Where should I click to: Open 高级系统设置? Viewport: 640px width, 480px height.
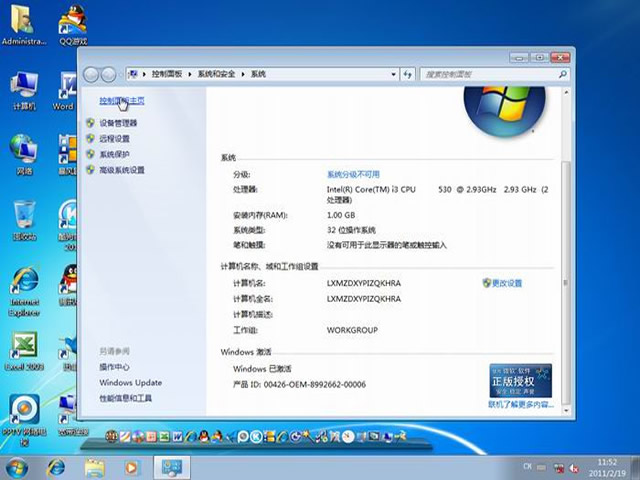(121, 171)
